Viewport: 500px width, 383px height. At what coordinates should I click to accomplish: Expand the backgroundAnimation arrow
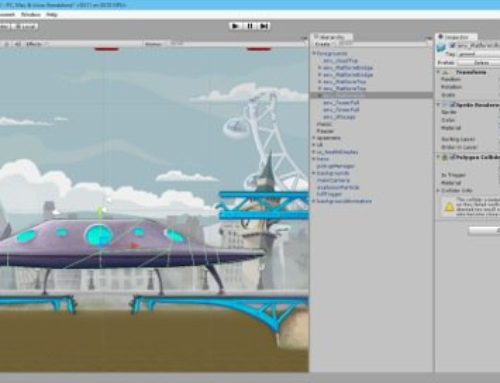(x=314, y=201)
